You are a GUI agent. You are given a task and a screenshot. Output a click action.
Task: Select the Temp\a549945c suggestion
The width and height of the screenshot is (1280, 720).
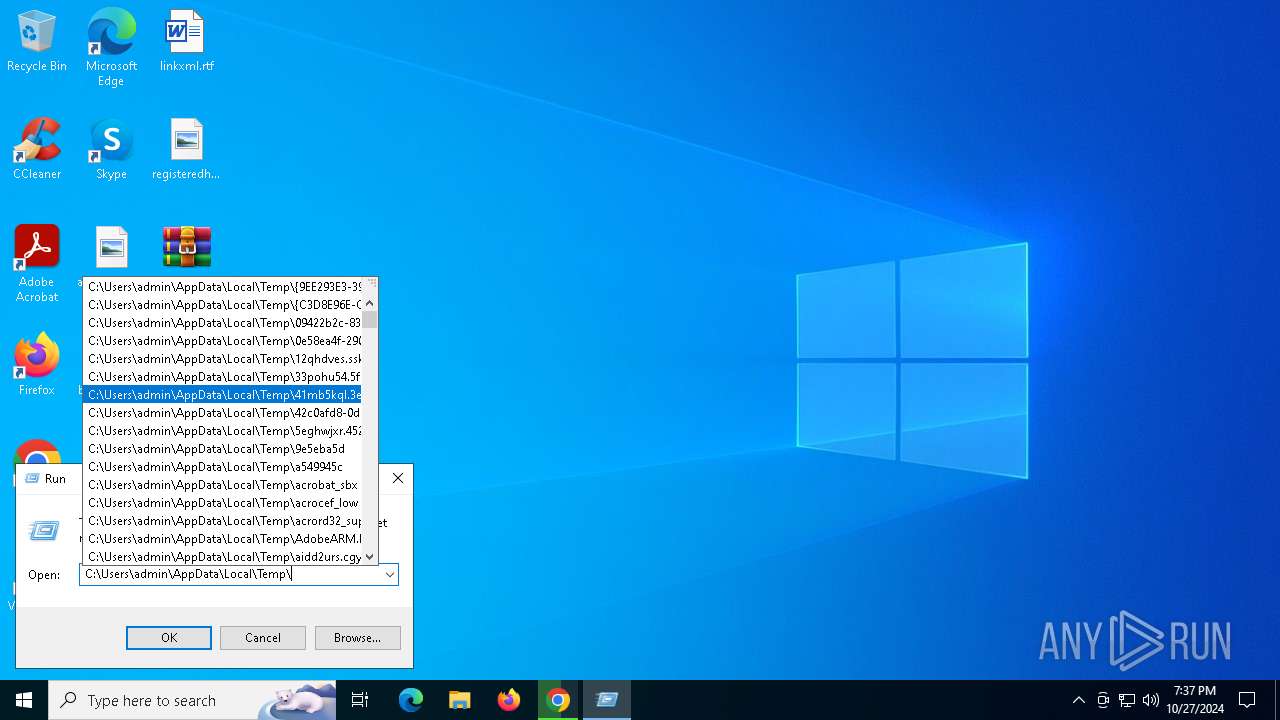point(222,467)
